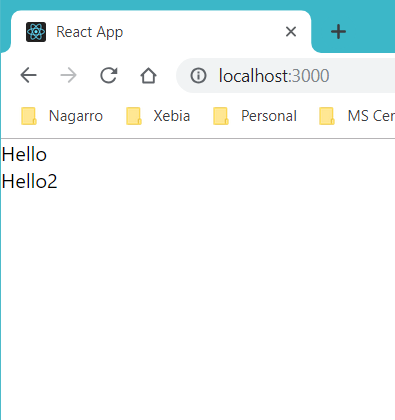
Task: Click the React logo favicon in tab
Action: point(36,32)
